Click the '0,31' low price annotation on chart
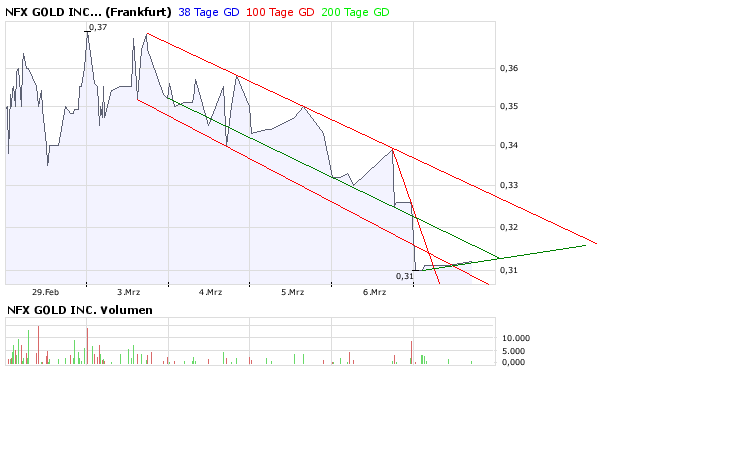 [x=404, y=276]
